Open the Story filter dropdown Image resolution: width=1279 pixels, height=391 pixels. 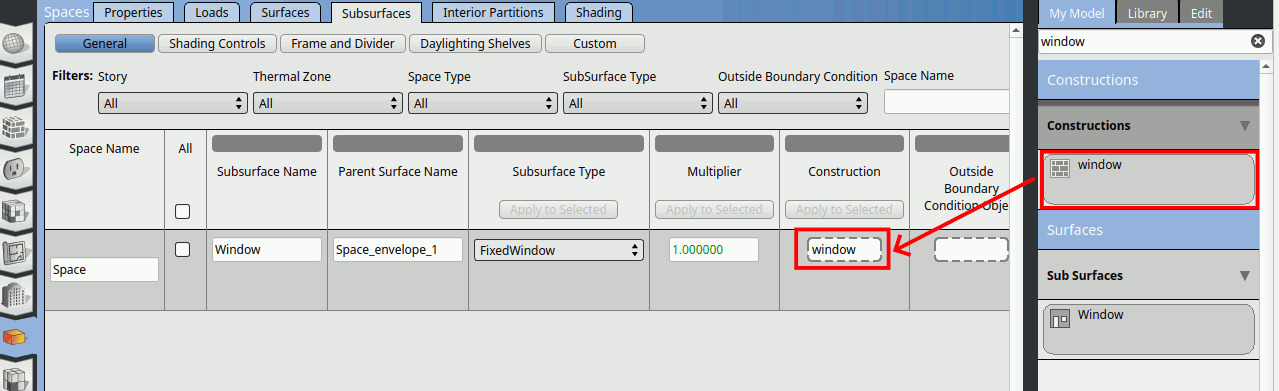[173, 103]
